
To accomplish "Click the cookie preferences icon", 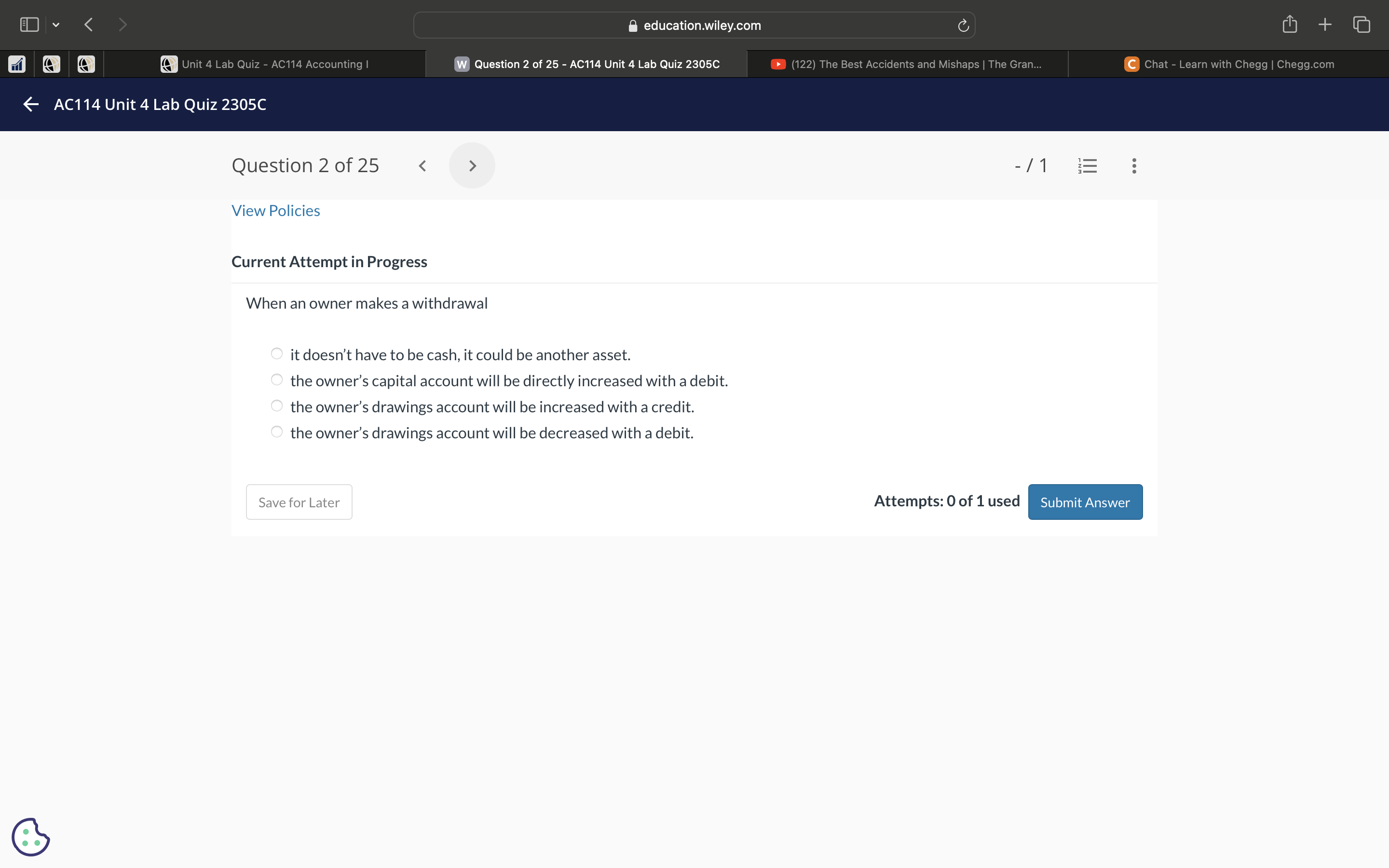I will tap(31, 837).
